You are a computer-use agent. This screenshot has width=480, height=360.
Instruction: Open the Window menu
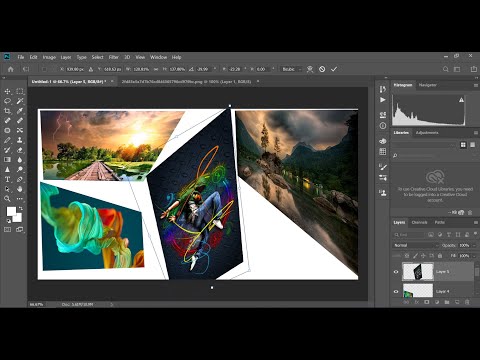pos(158,57)
